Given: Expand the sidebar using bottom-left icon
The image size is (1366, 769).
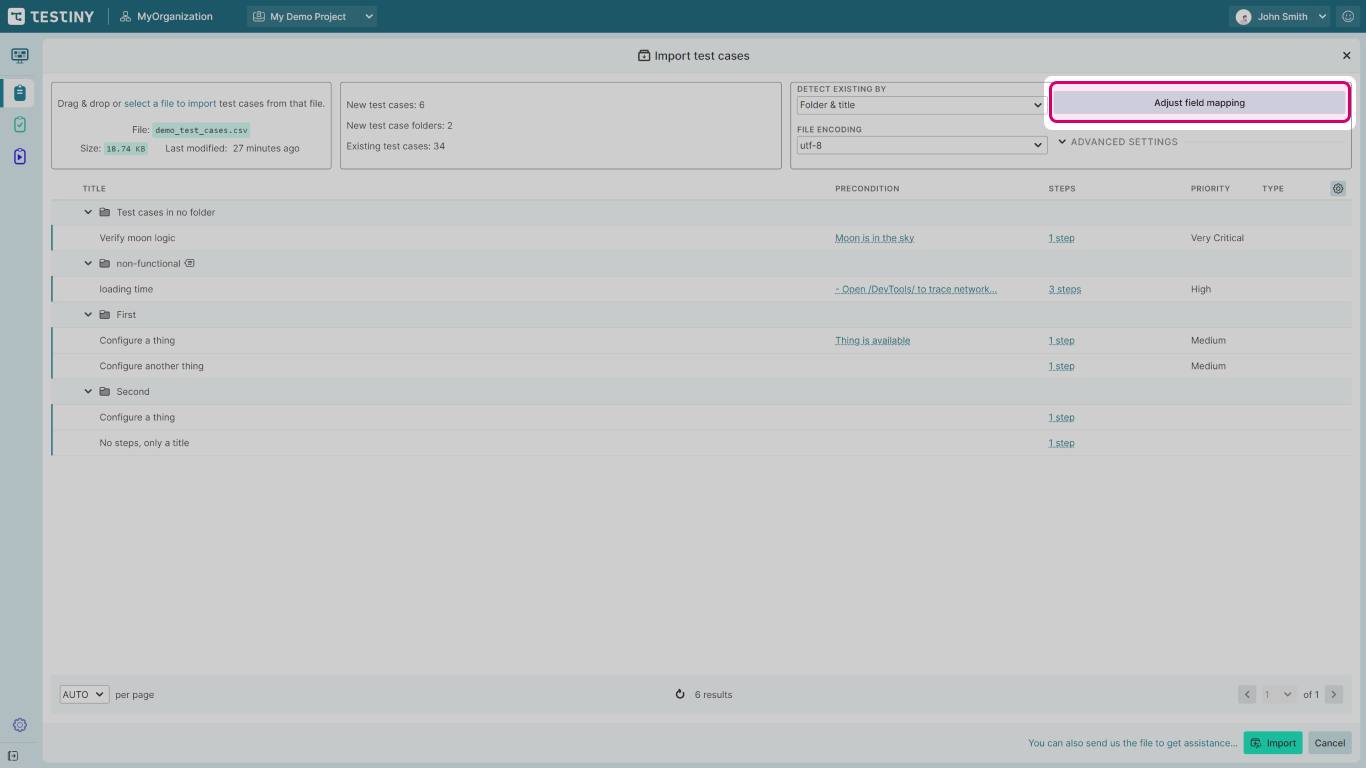Looking at the screenshot, I should 13,756.
